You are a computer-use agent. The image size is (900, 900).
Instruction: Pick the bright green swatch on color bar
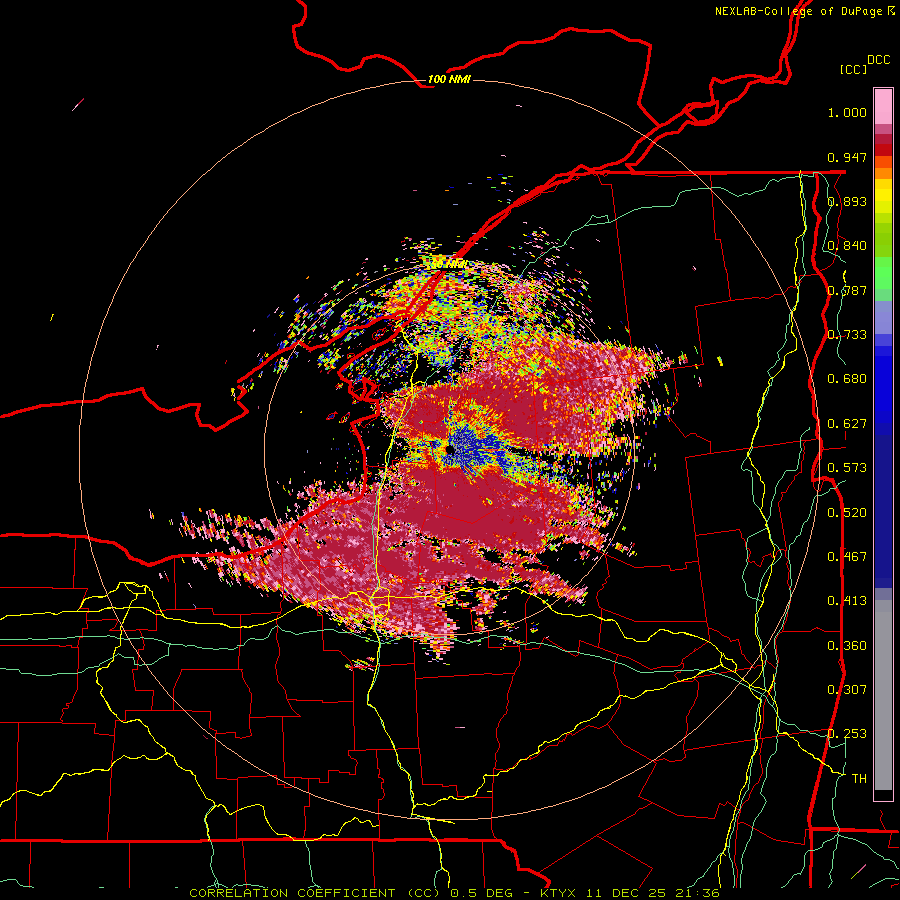883,273
